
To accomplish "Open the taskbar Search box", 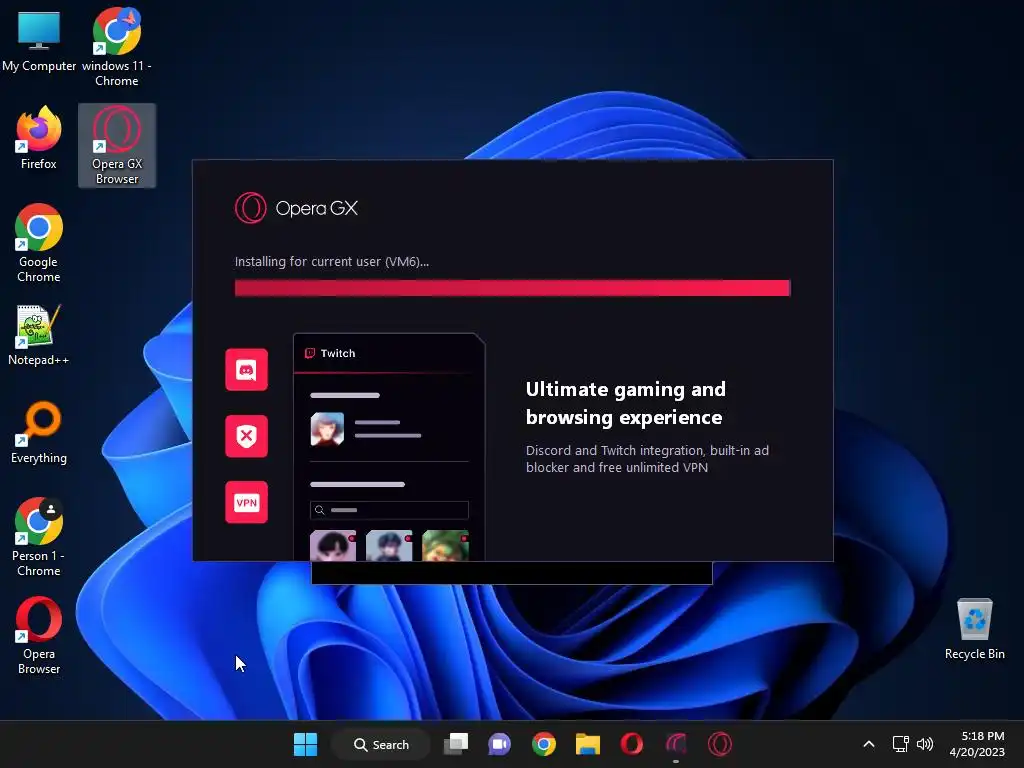I will (381, 744).
